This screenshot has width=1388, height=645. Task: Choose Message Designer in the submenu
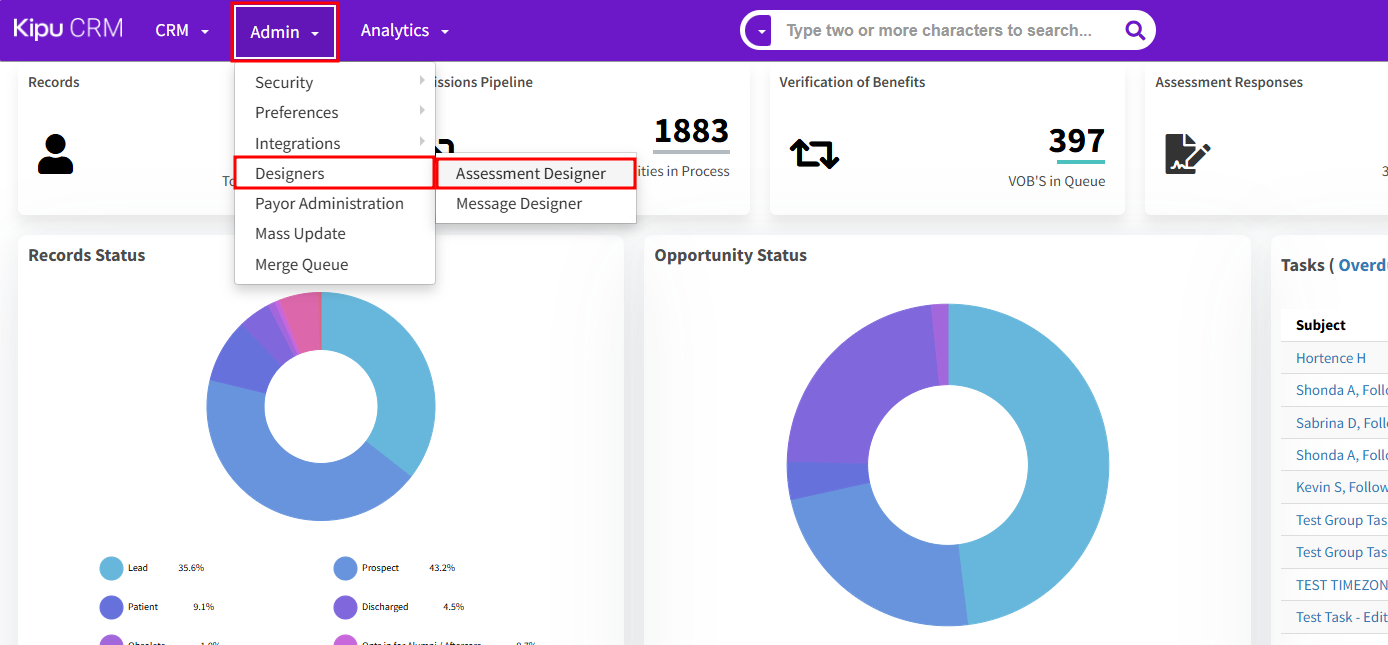(519, 203)
